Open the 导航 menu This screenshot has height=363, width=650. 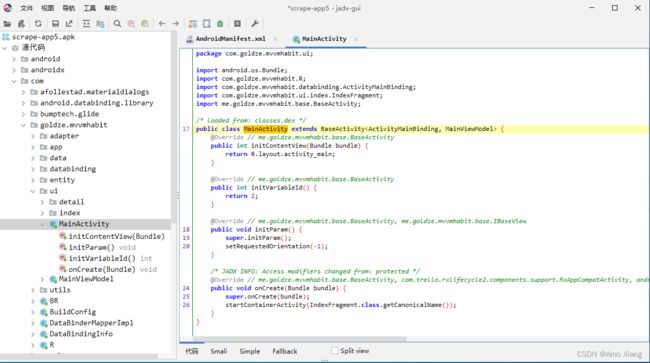pos(68,8)
